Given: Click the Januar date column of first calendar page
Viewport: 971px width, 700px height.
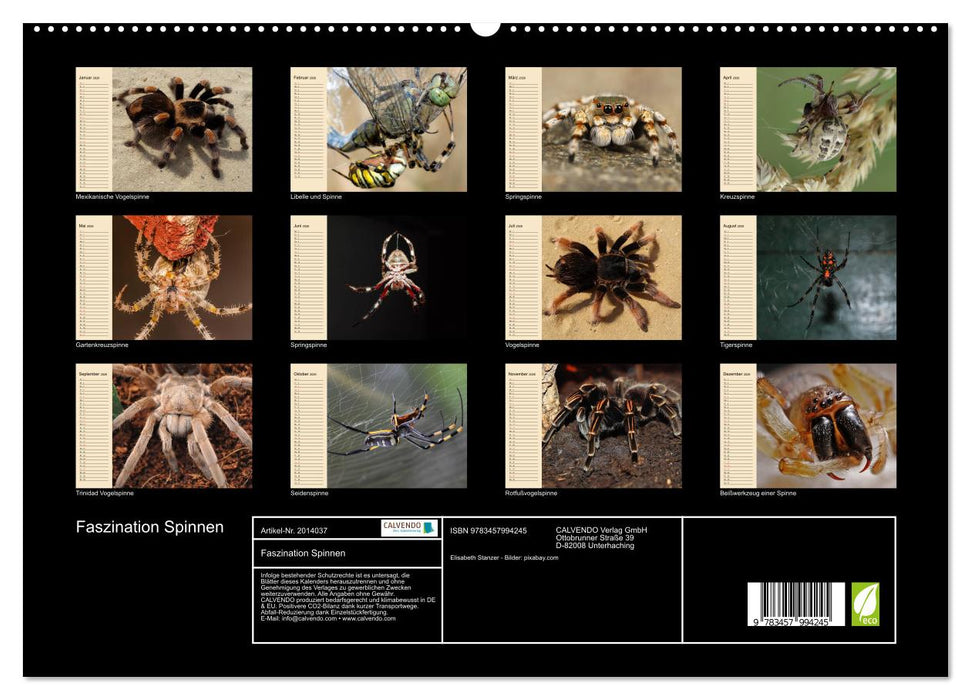Looking at the screenshot, I should pos(94,129).
